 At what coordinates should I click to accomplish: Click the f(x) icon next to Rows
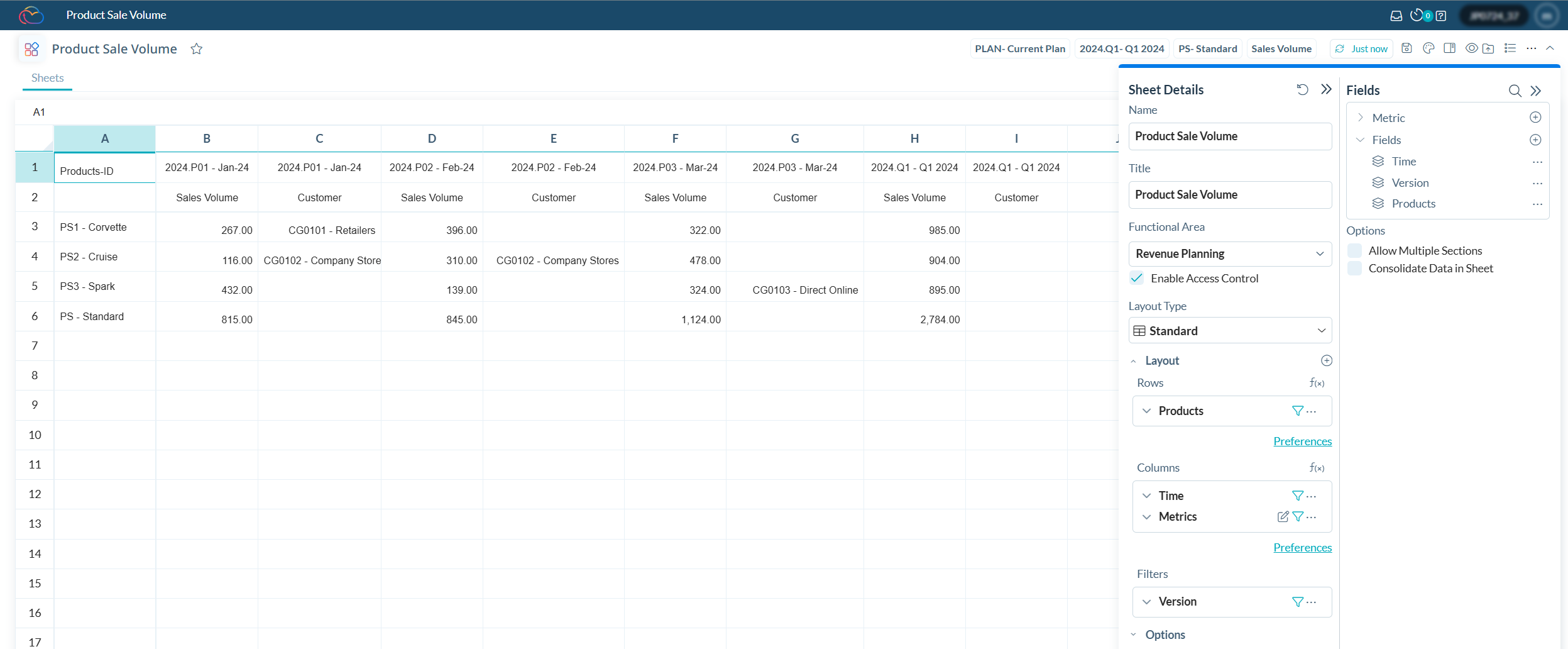1317,383
